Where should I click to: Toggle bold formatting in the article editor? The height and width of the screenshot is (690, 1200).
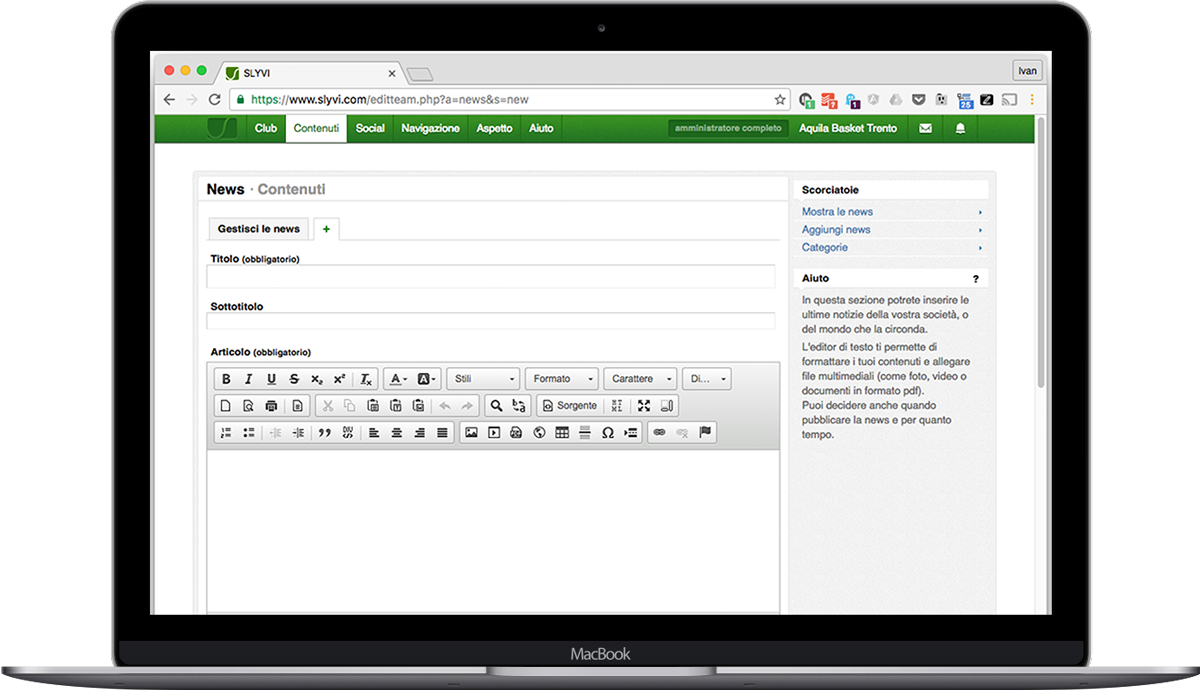(x=226, y=379)
